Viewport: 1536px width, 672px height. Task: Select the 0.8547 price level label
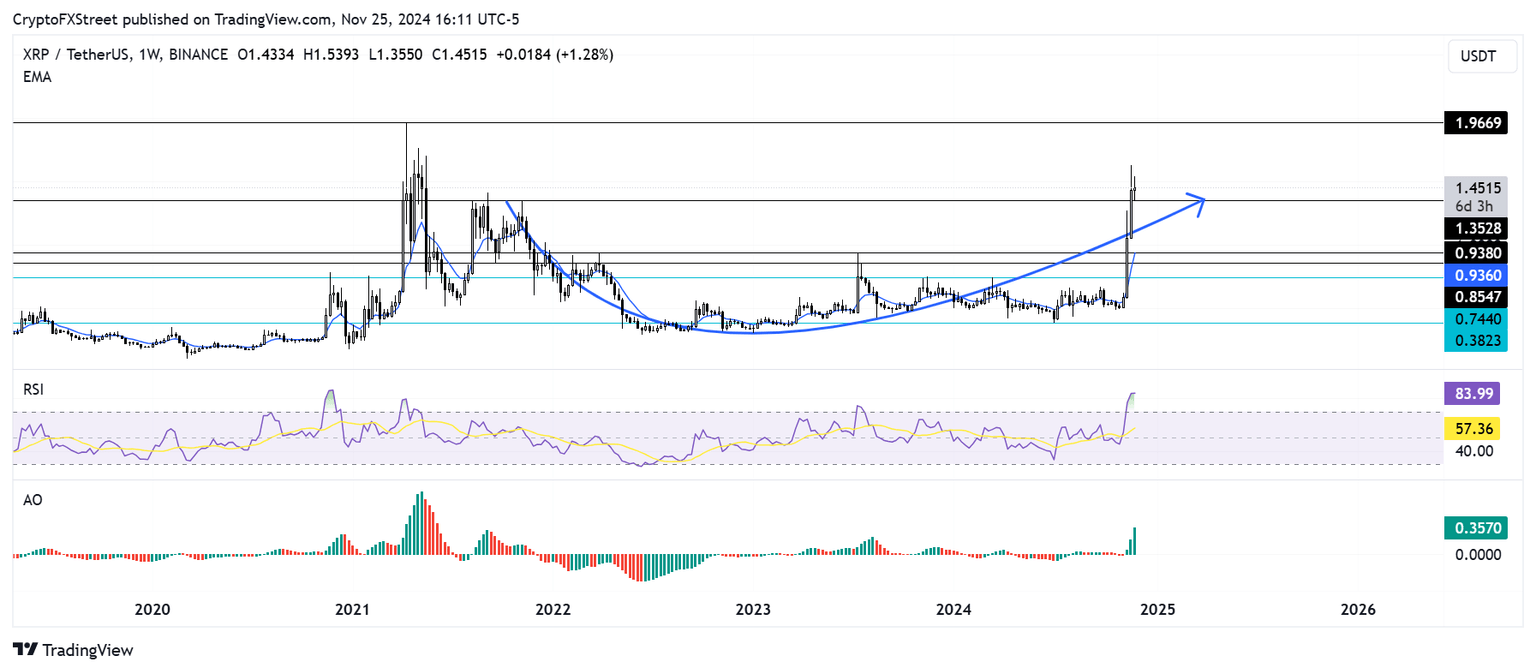1474,297
